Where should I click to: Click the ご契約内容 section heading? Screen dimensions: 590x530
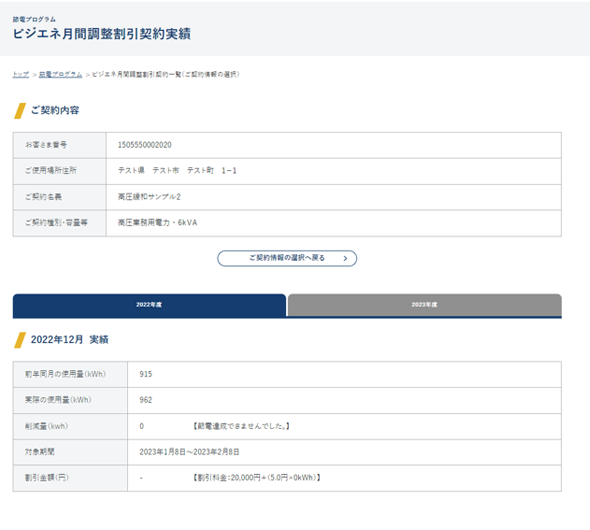click(x=55, y=110)
